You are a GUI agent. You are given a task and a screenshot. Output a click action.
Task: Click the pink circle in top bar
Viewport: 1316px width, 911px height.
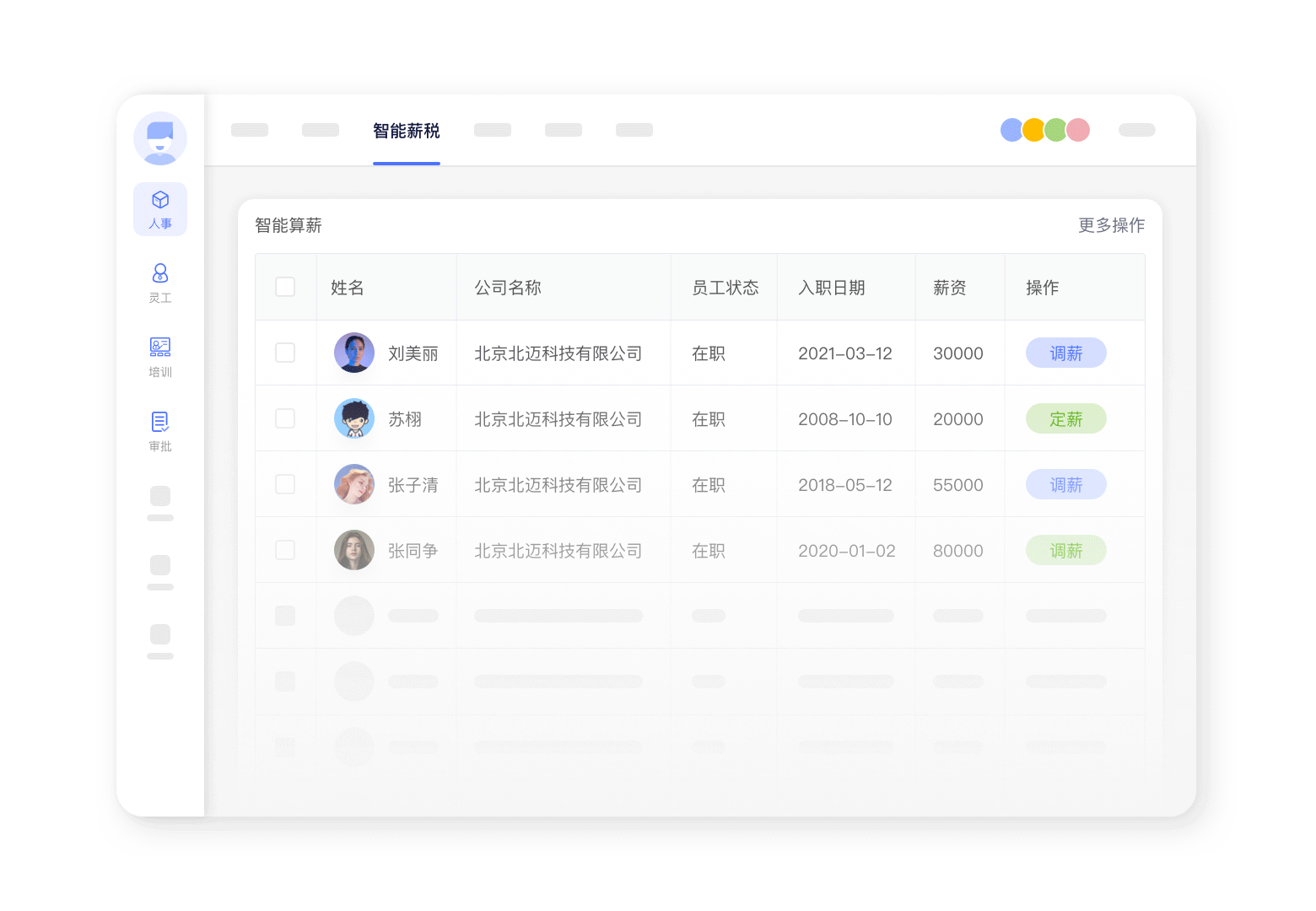coord(1079,130)
